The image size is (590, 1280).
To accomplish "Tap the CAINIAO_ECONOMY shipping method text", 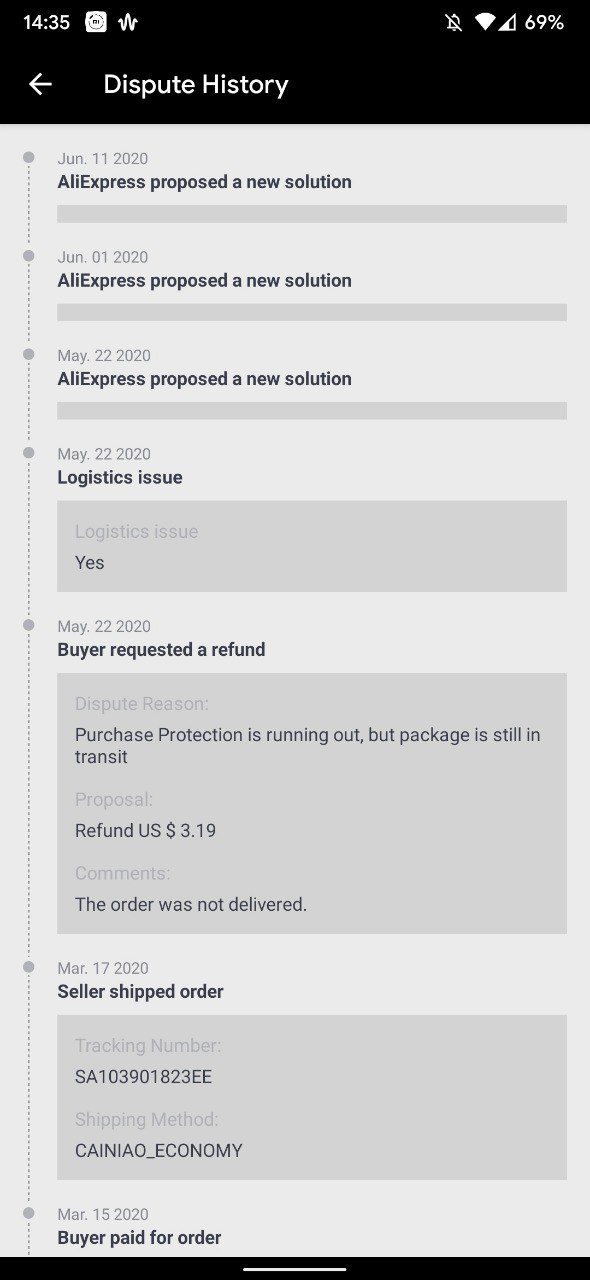I will pos(159,1151).
